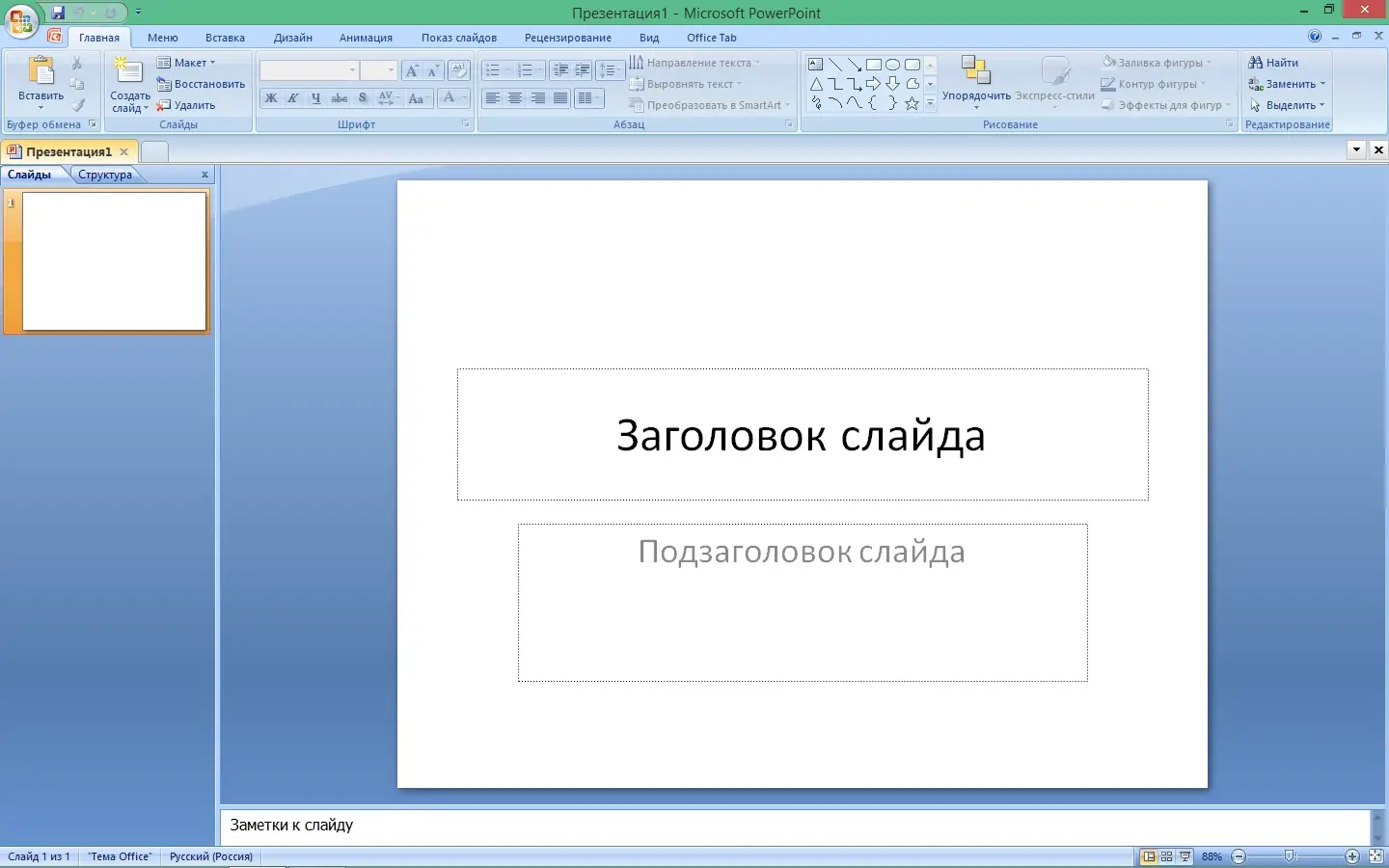Apply underline with the Ч icon
This screenshot has width=1389, height=868.
tap(315, 97)
